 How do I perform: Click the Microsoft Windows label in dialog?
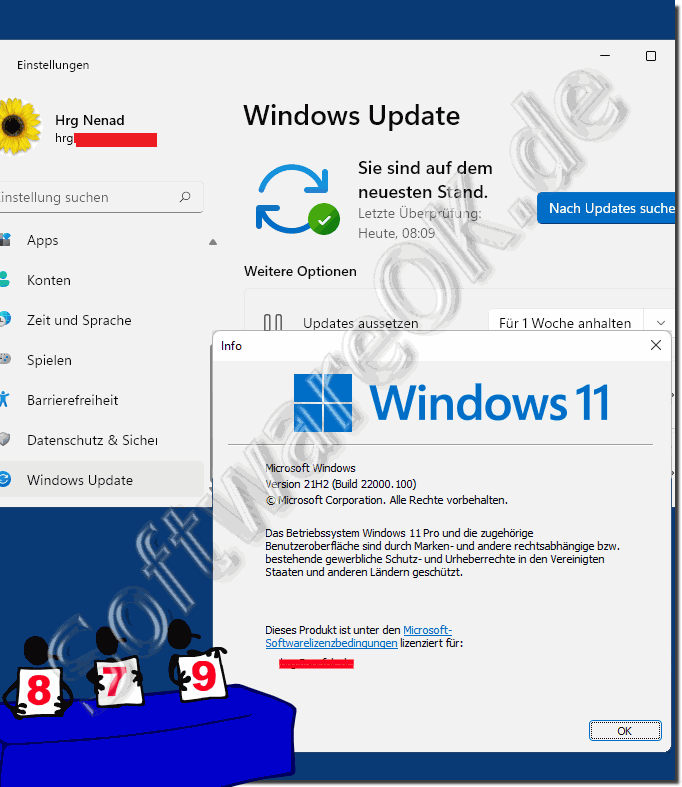tap(310, 468)
